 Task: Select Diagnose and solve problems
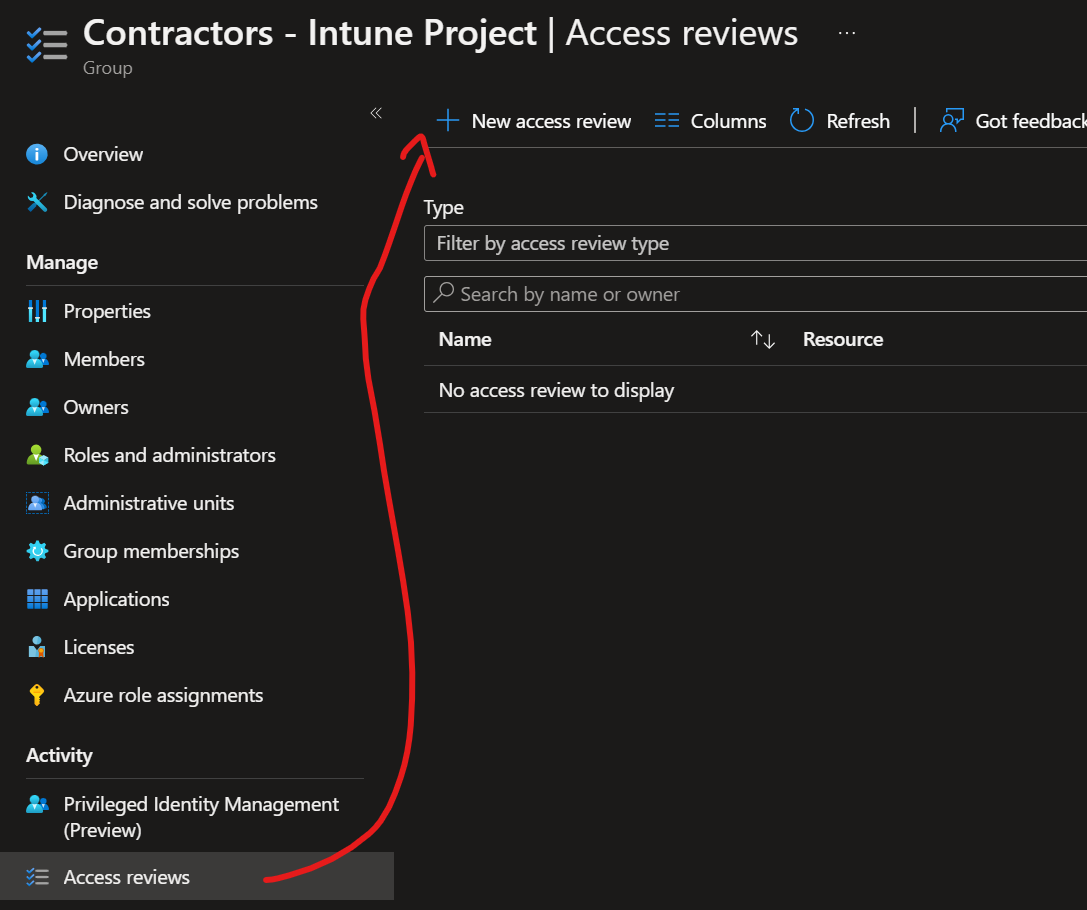[x=190, y=202]
